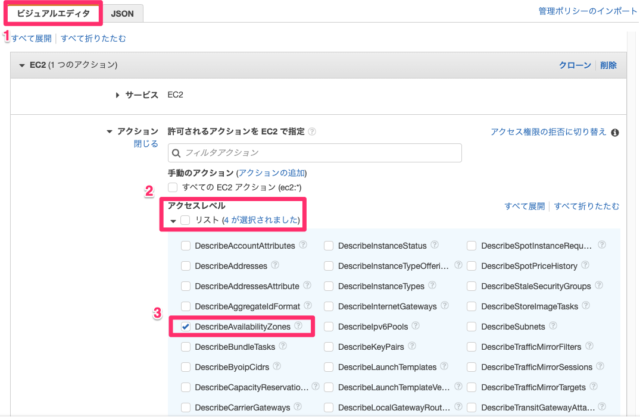The image size is (640, 420).
Task: Click help icon next to DescribeAvailabilityZones
Action: click(298, 326)
